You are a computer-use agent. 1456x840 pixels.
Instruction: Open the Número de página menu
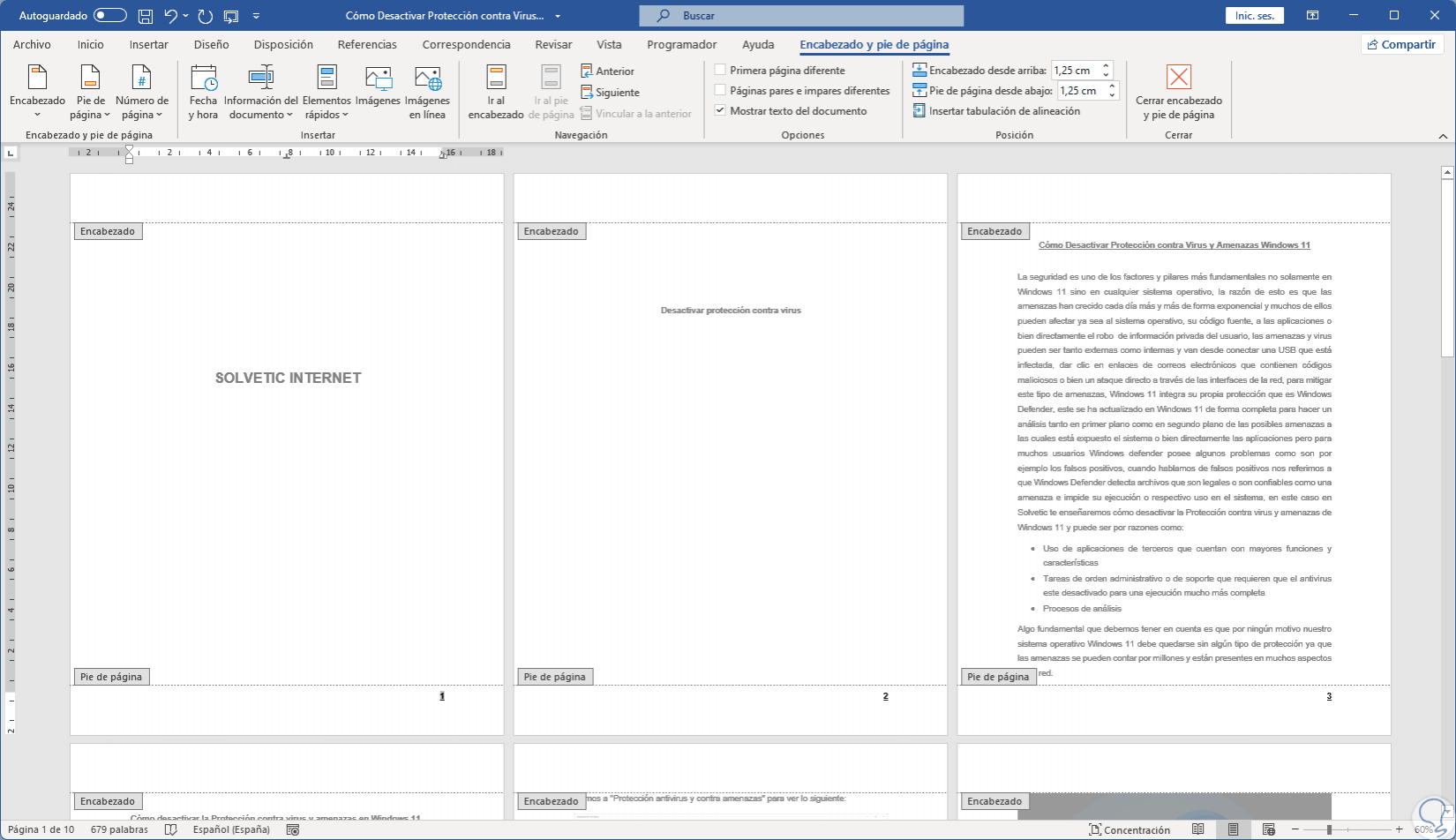point(142,93)
